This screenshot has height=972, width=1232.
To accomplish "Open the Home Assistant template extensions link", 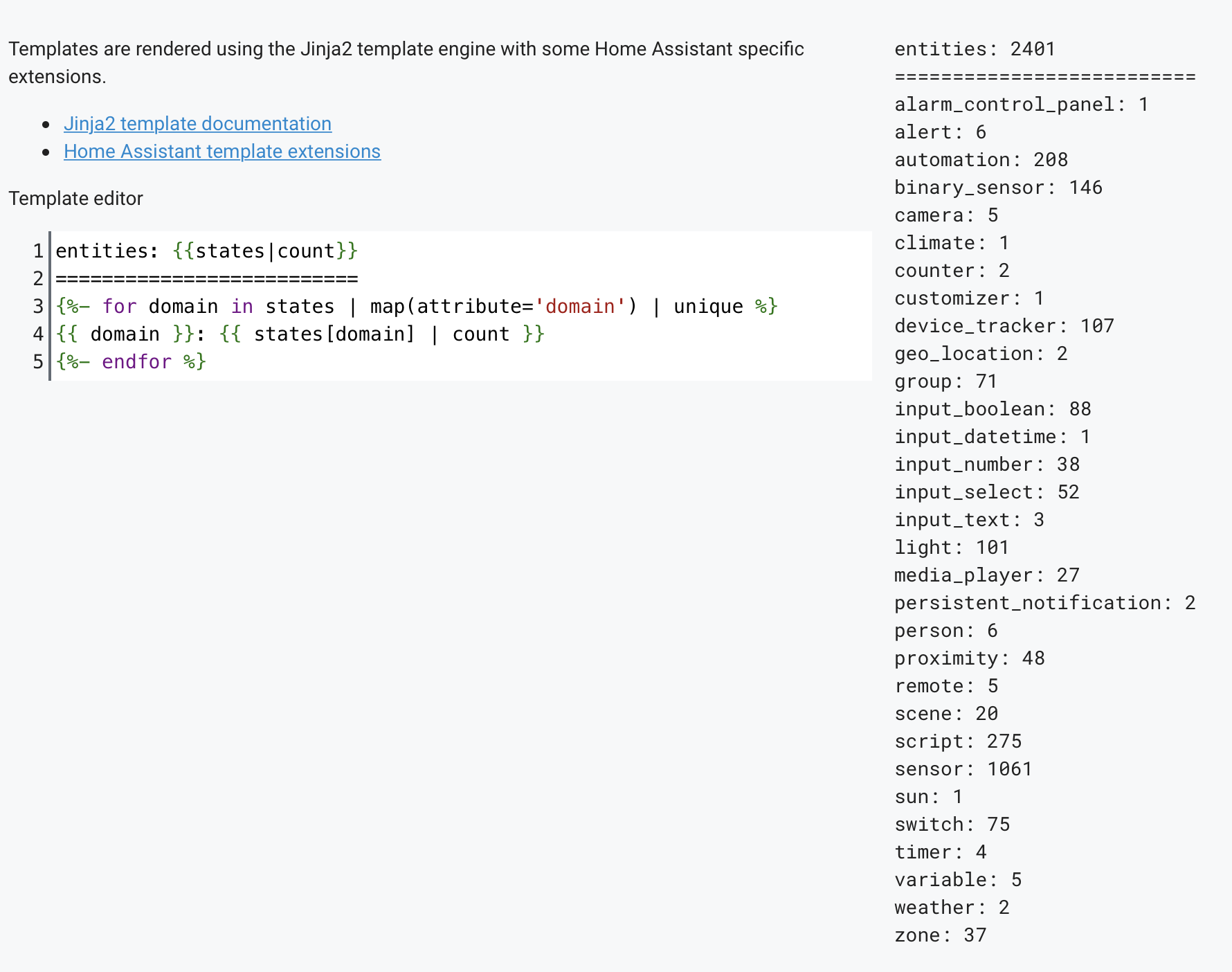I will 221,151.
